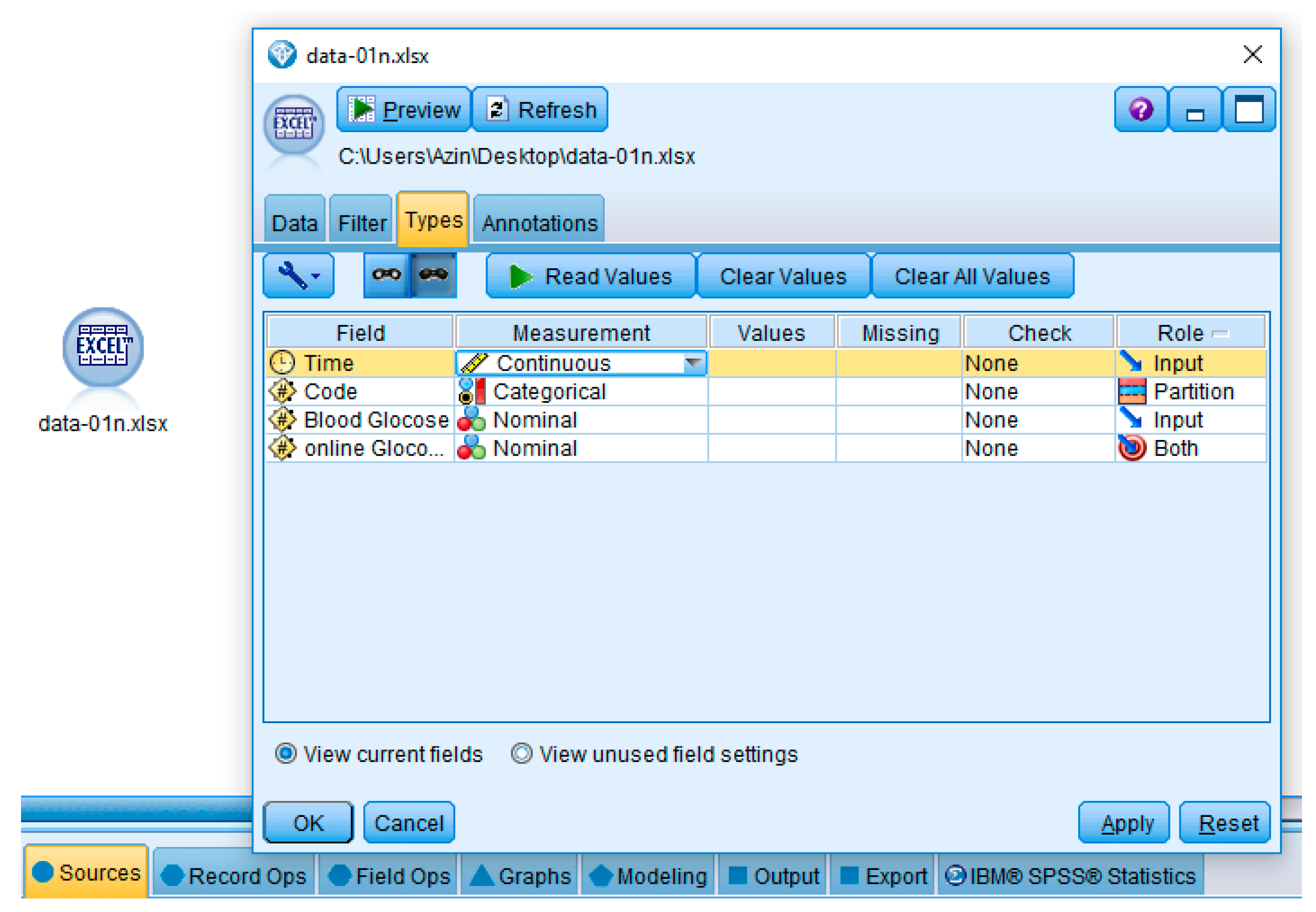
Task: Click the clear sunglasses toggle icon
Action: click(x=387, y=275)
